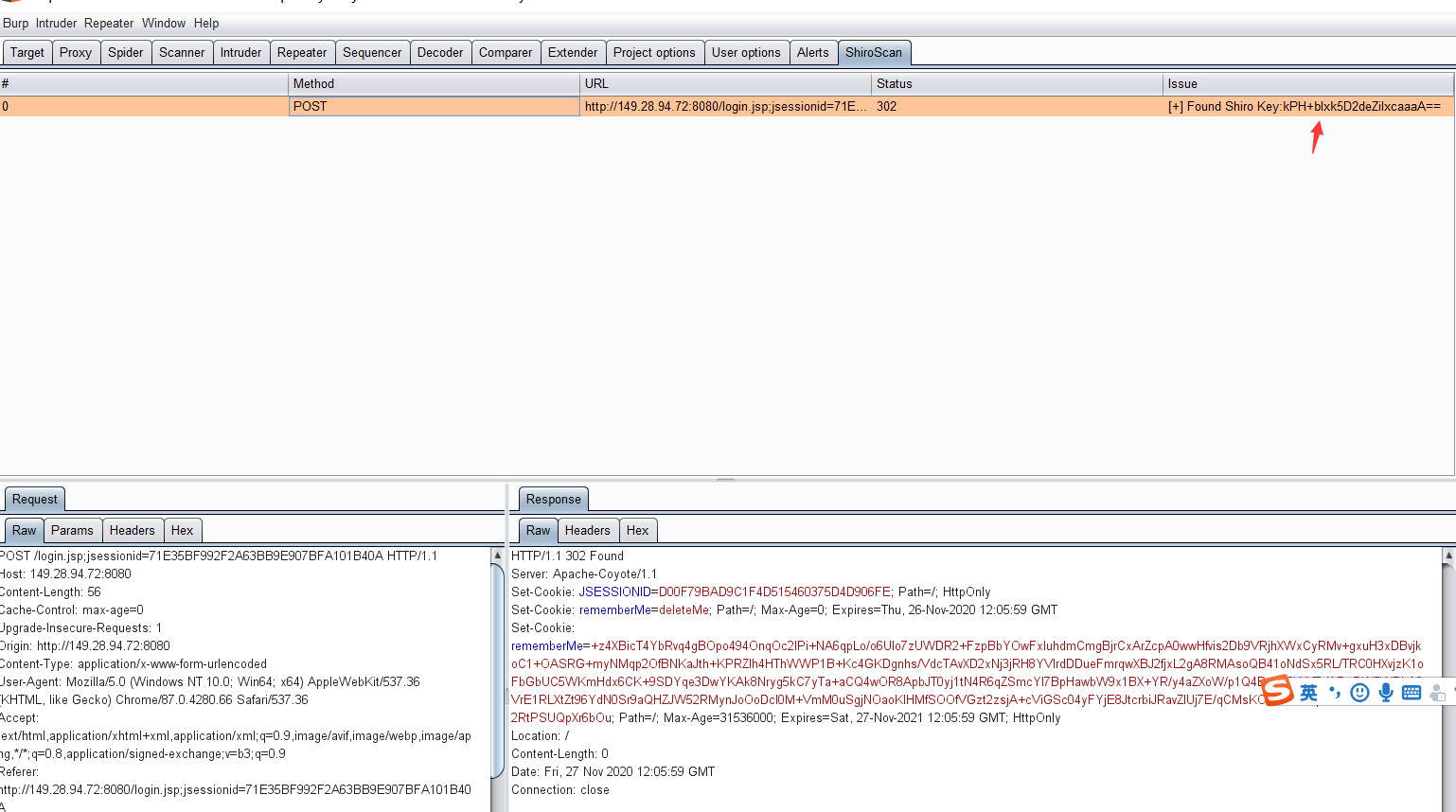Open the Intruder menu in menu bar

(56, 23)
